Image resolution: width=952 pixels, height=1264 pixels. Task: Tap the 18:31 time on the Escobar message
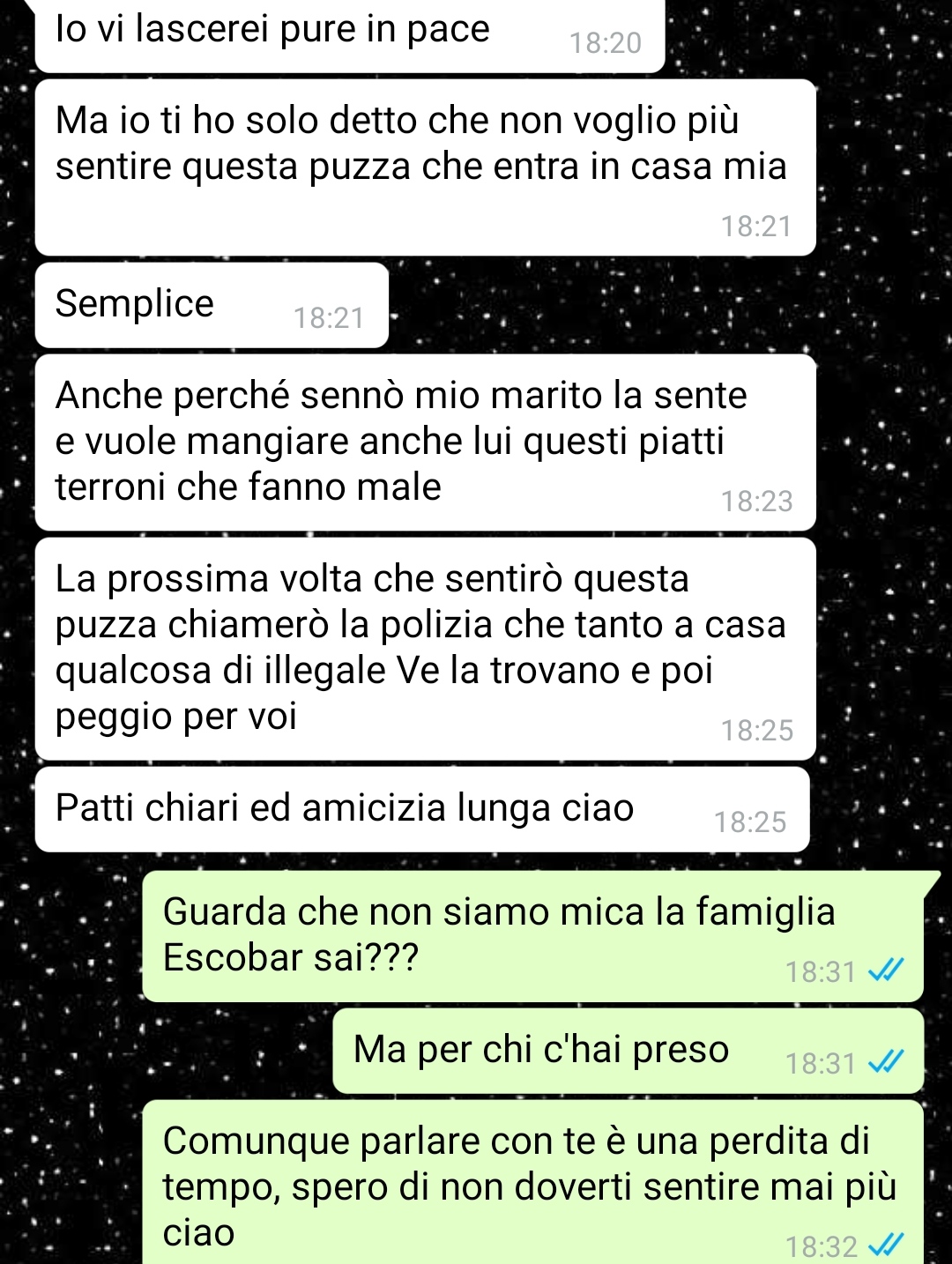point(822,972)
